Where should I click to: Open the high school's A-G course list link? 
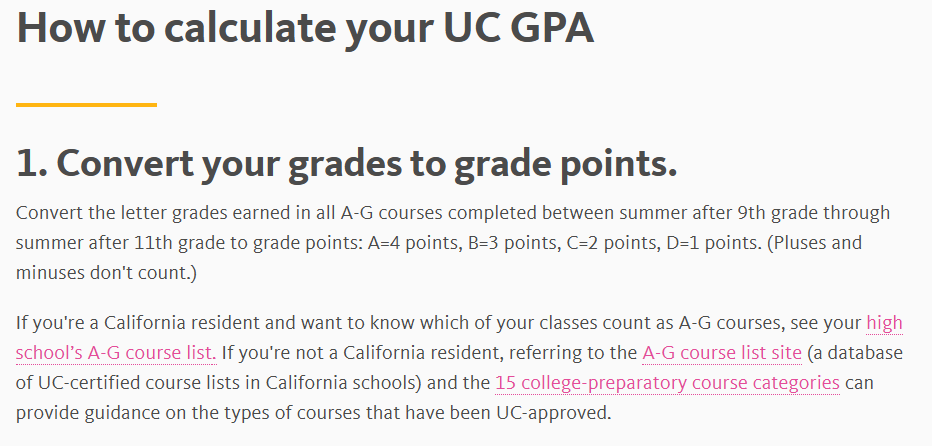click(115, 353)
